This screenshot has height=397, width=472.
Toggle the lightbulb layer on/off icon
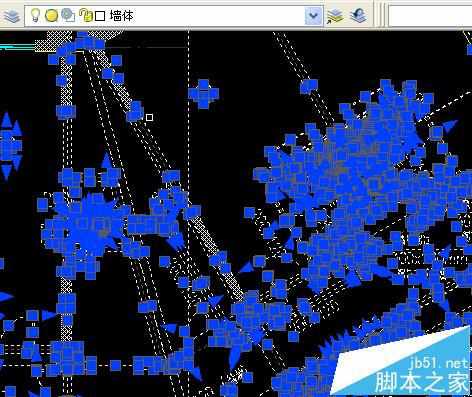[35, 15]
